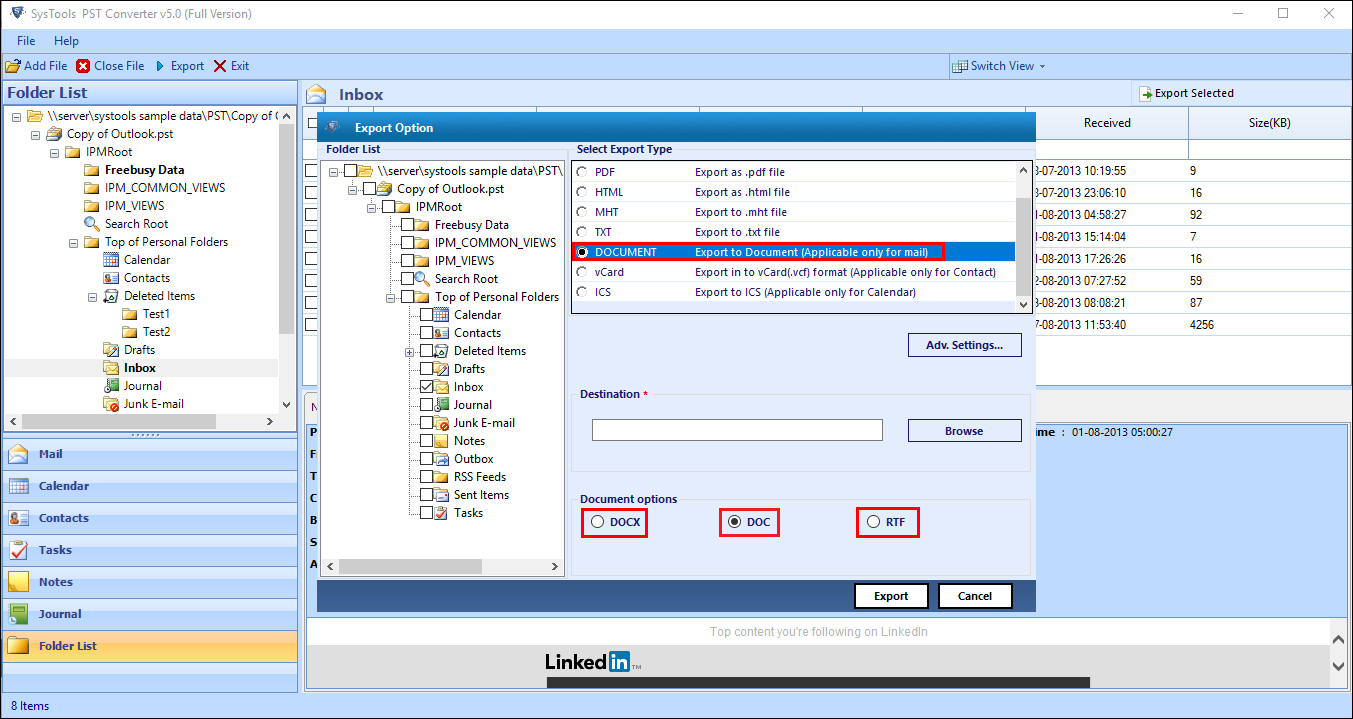Check the Sent Items folder checkbox
Image resolution: width=1353 pixels, height=719 pixels.
tap(424, 494)
